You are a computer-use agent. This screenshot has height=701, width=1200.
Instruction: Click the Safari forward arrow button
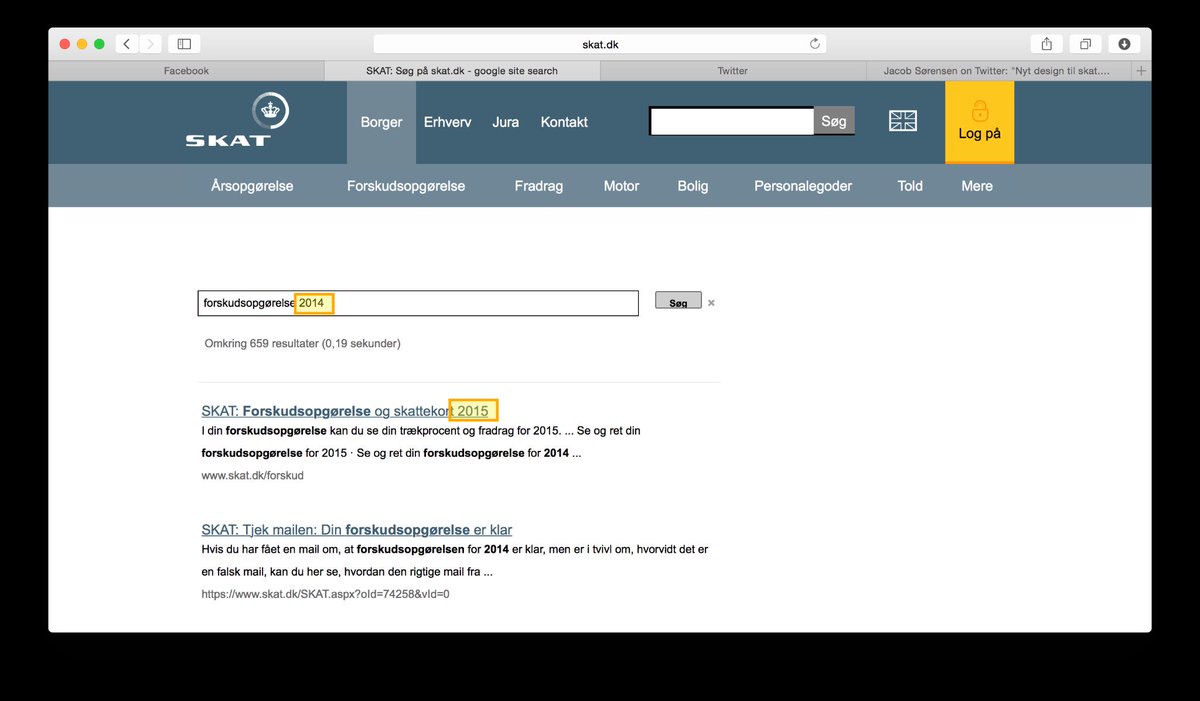[151, 44]
